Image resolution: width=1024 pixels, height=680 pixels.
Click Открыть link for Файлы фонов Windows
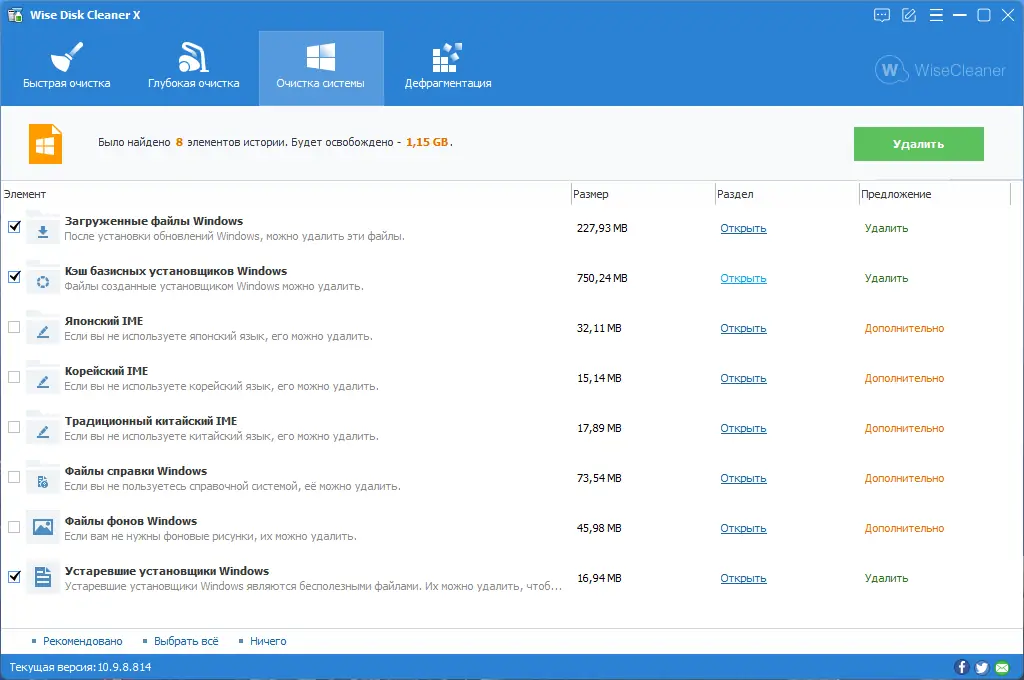tap(743, 528)
